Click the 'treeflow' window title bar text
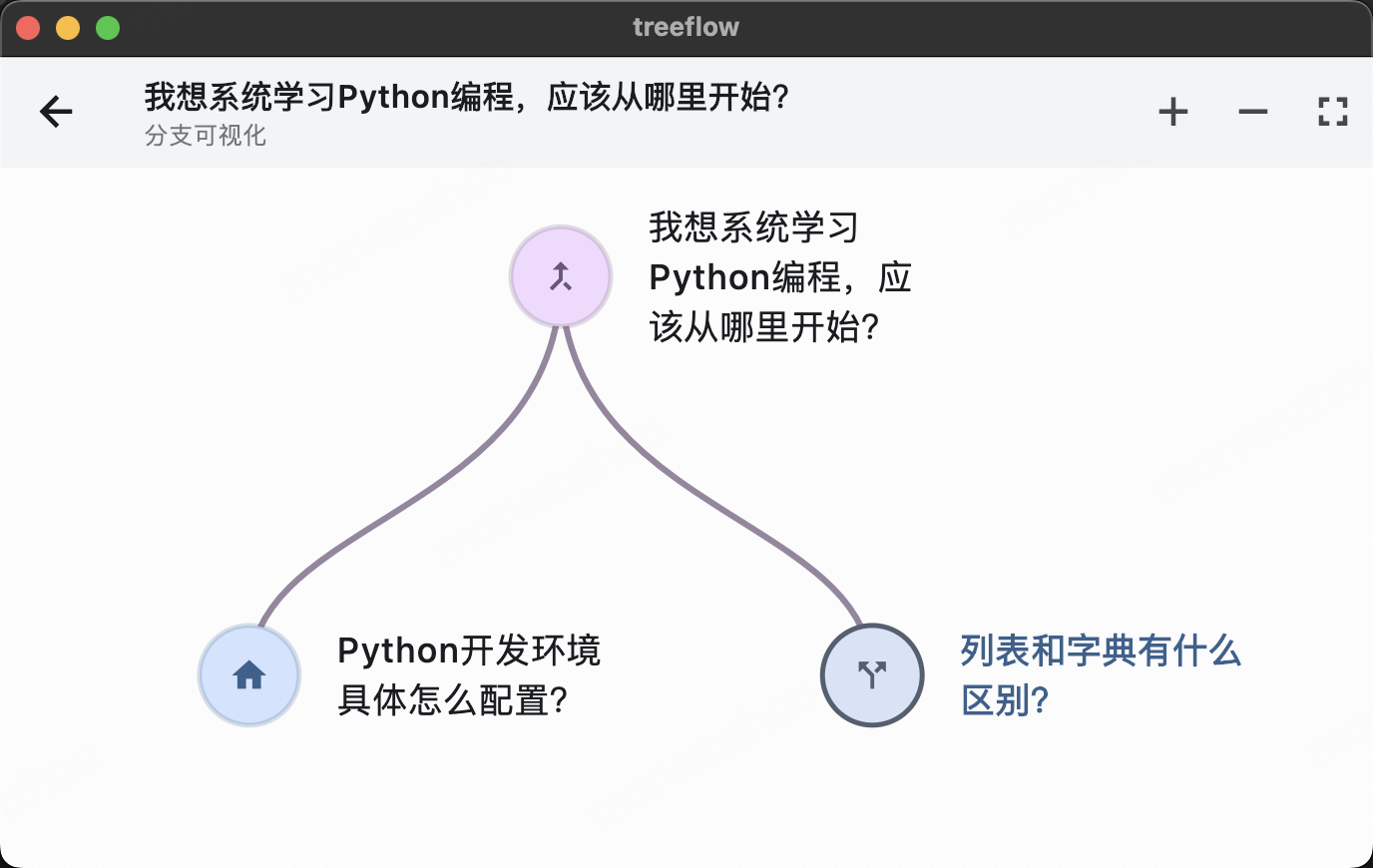 686,27
